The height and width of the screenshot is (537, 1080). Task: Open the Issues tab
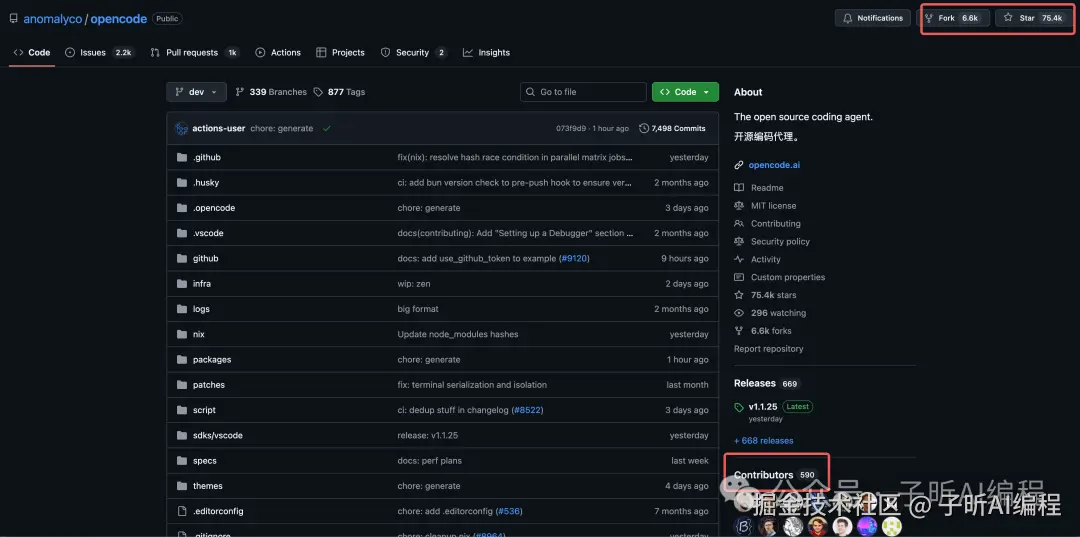(100, 52)
